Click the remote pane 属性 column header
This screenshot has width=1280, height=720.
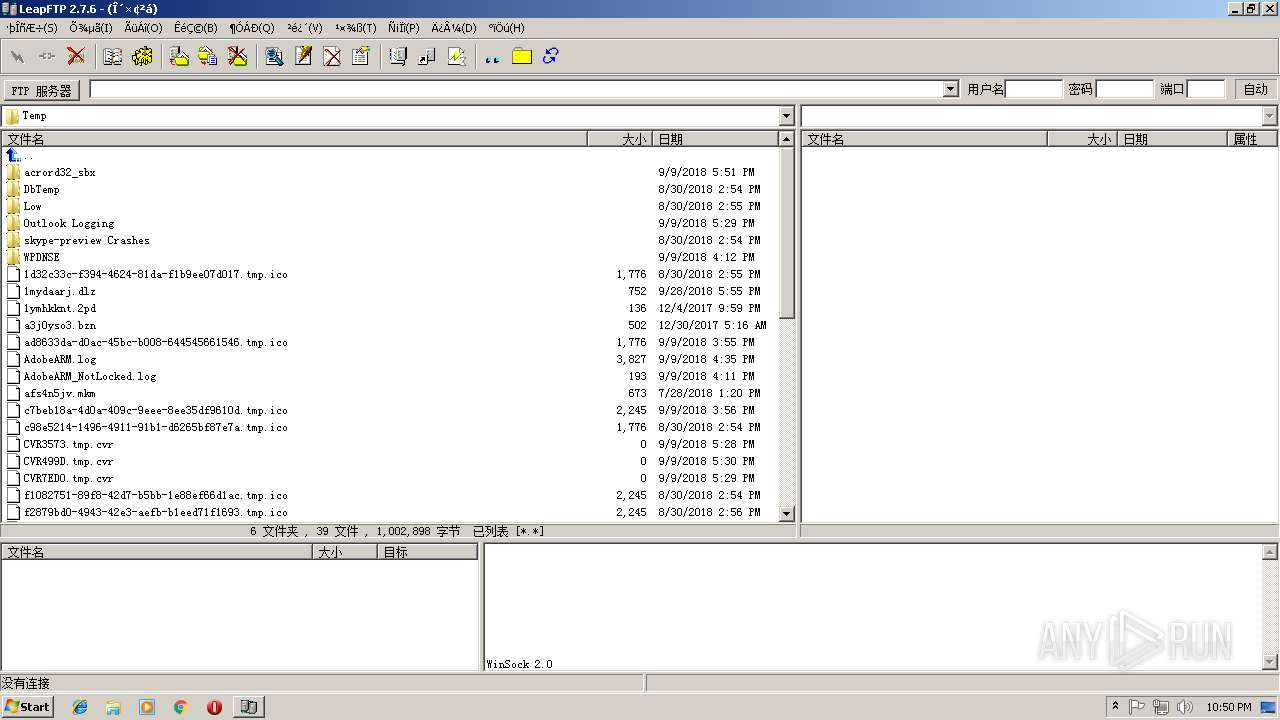point(1253,139)
